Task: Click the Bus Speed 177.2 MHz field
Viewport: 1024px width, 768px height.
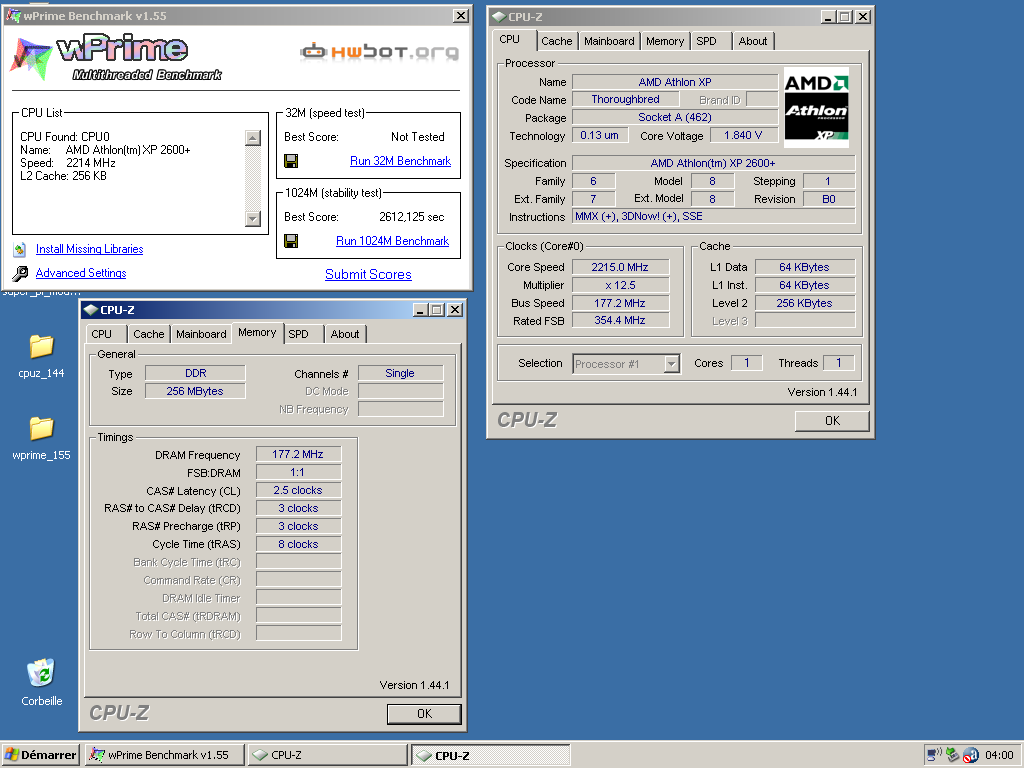Action: click(620, 303)
